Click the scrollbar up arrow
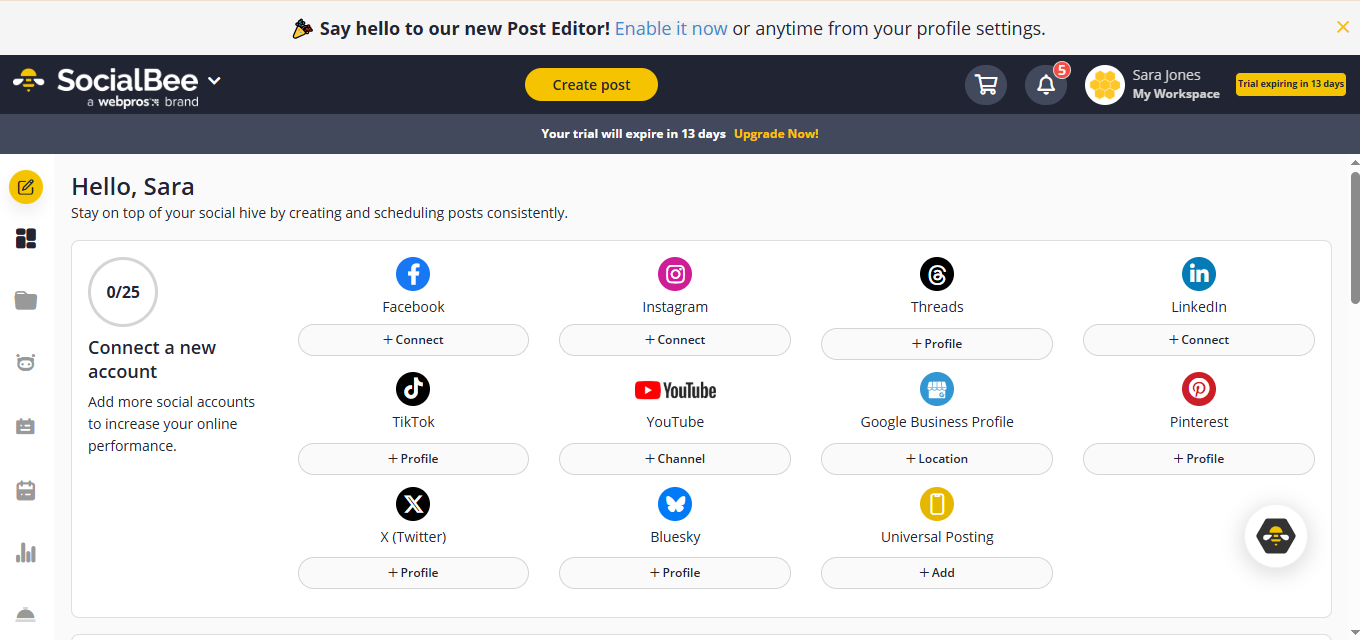Screen dimensions: 1360x640 pyautogui.click(x=1355, y=161)
